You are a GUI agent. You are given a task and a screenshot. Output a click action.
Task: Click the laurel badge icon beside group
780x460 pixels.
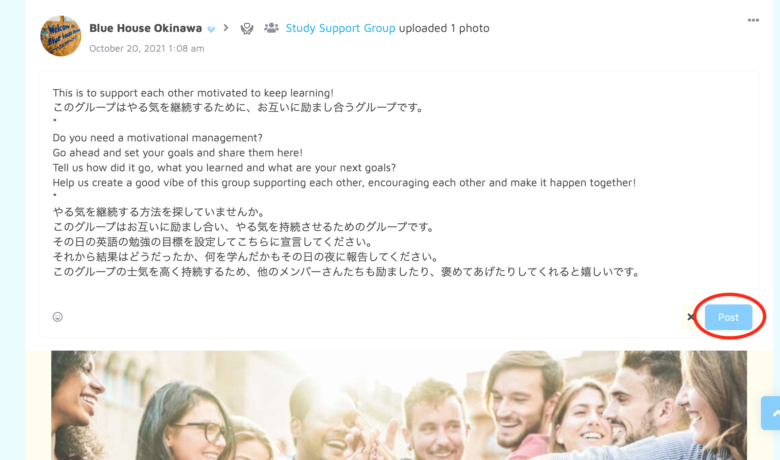click(247, 28)
